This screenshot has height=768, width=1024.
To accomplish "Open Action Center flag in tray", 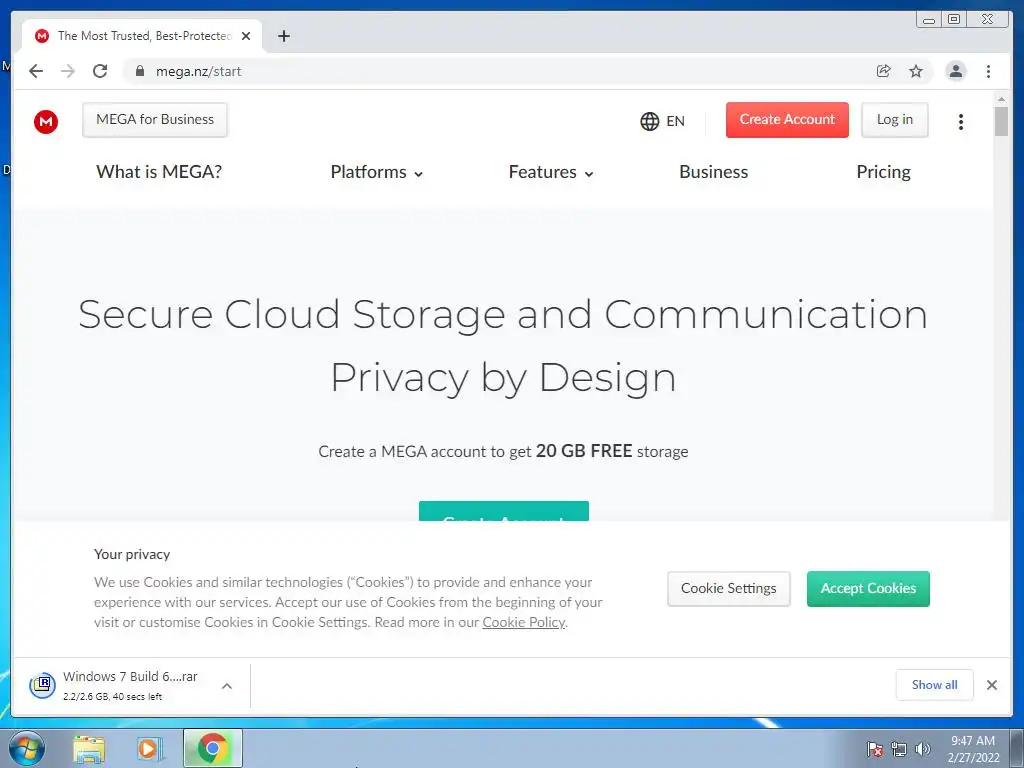I will click(x=874, y=749).
